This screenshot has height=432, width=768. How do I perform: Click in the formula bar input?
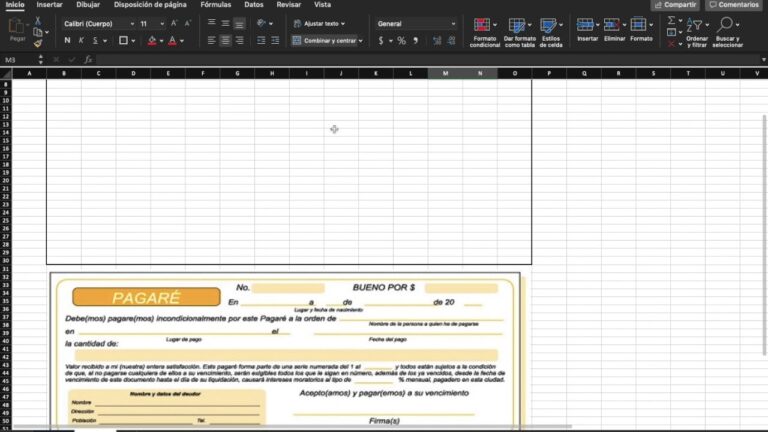click(426, 60)
